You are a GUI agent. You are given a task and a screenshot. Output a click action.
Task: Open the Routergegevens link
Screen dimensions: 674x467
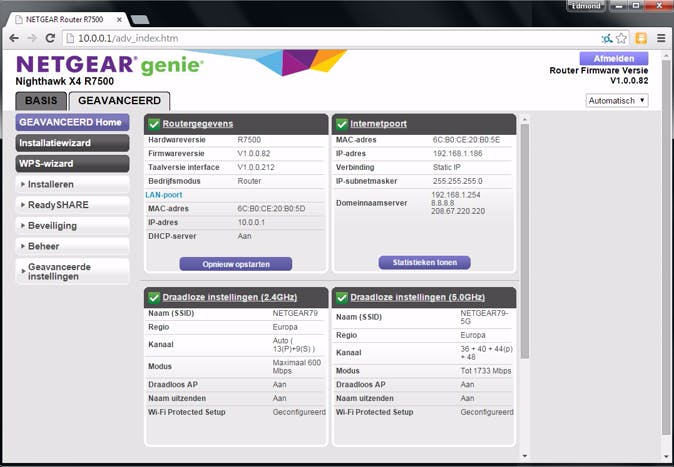tap(198, 124)
